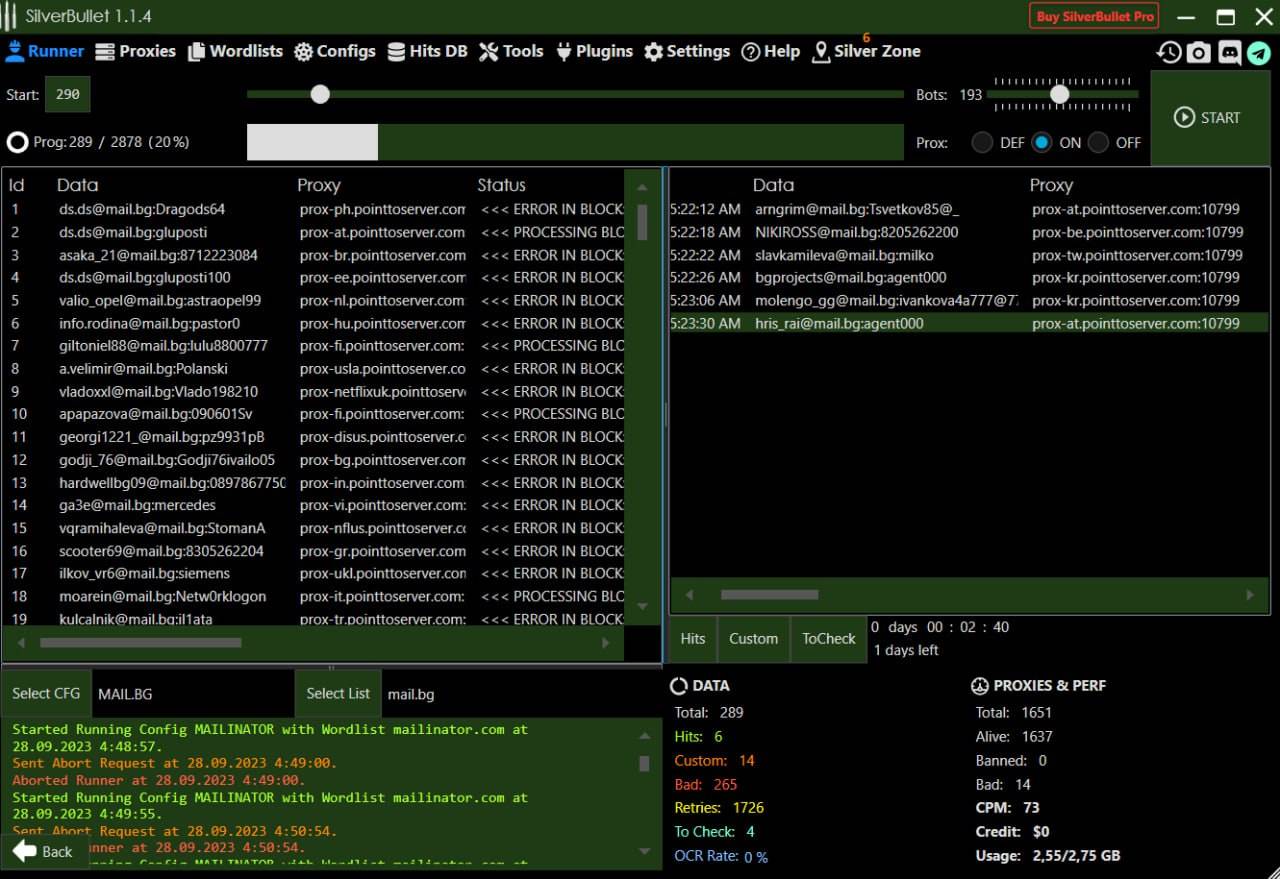The width and height of the screenshot is (1280, 879).
Task: Go to the Hits DB section
Action: 427,51
